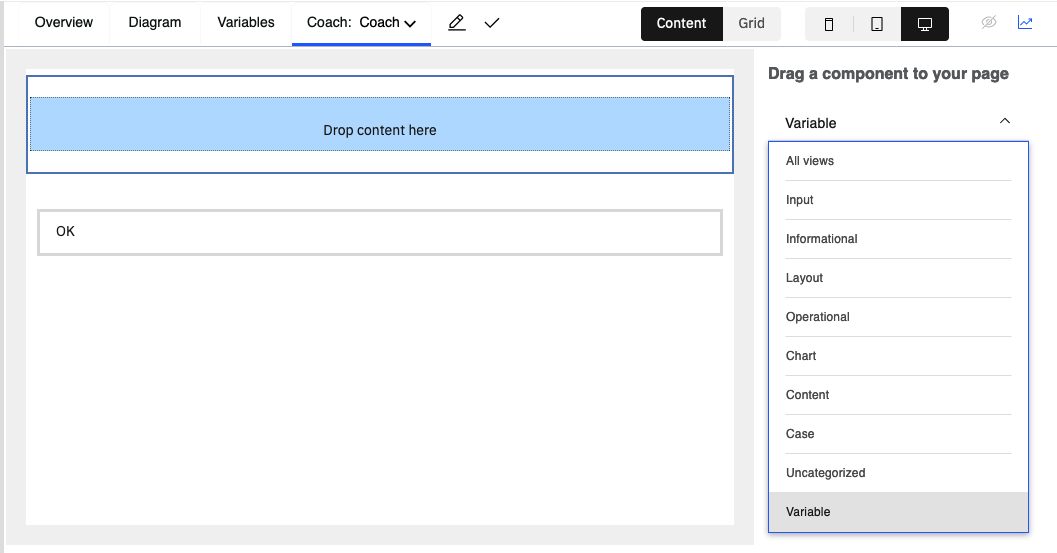The width and height of the screenshot is (1057, 553).
Task: Toggle the crossed-eye visibility icon
Action: [989, 22]
